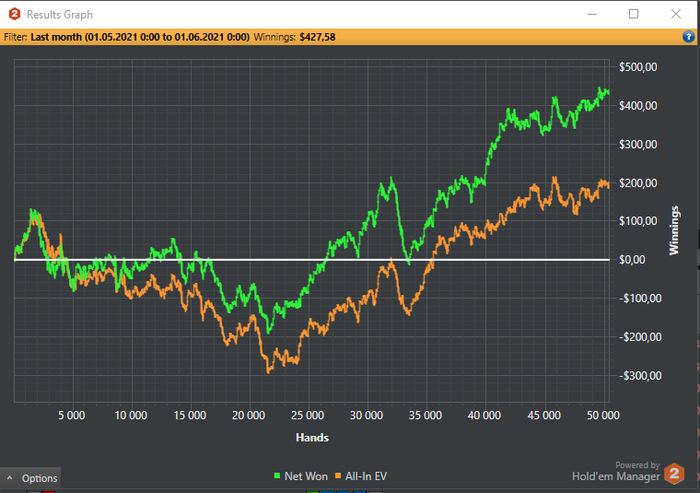Click the Results Graph window title
This screenshot has width=700, height=493.
[x=60, y=15]
